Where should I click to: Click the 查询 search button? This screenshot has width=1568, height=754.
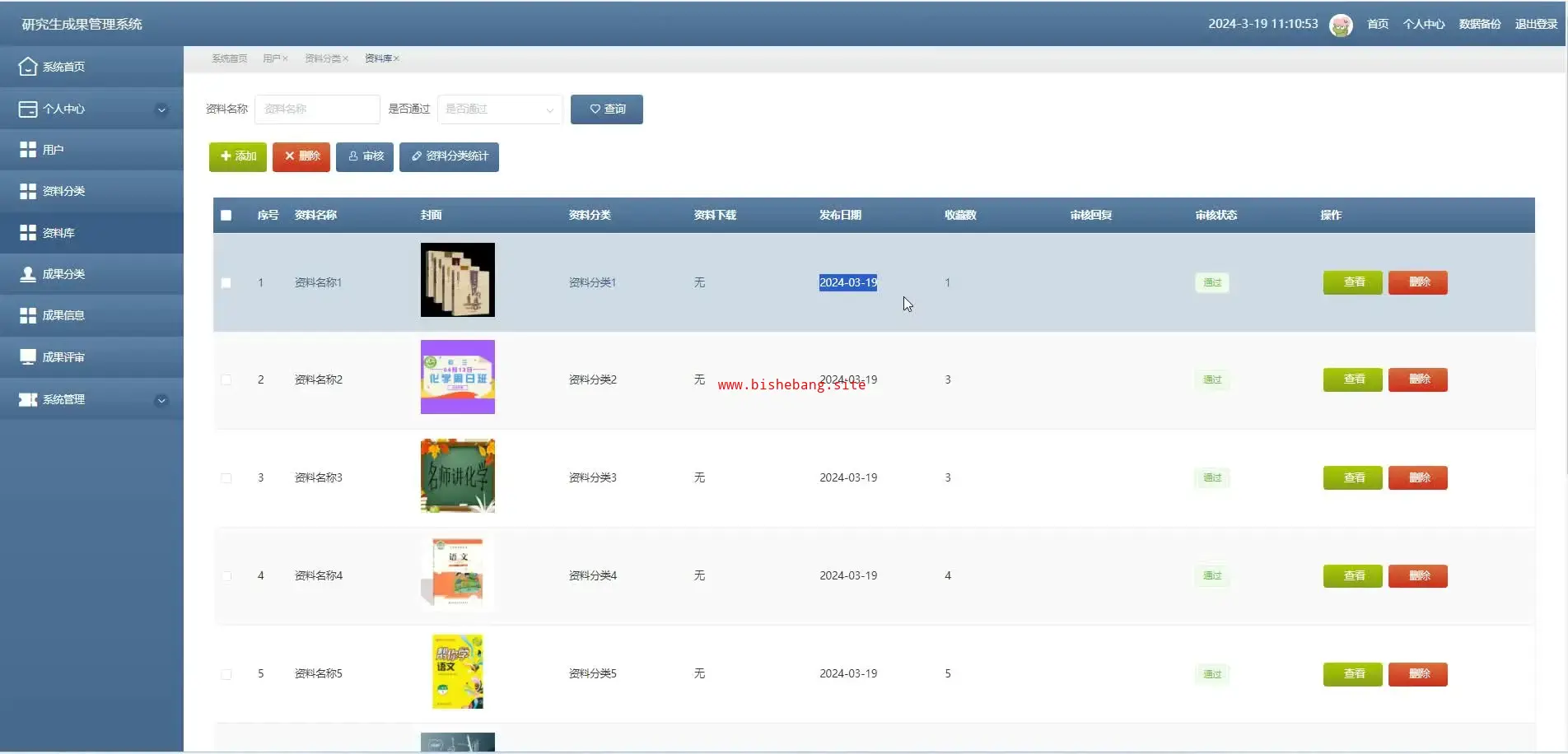click(x=606, y=109)
